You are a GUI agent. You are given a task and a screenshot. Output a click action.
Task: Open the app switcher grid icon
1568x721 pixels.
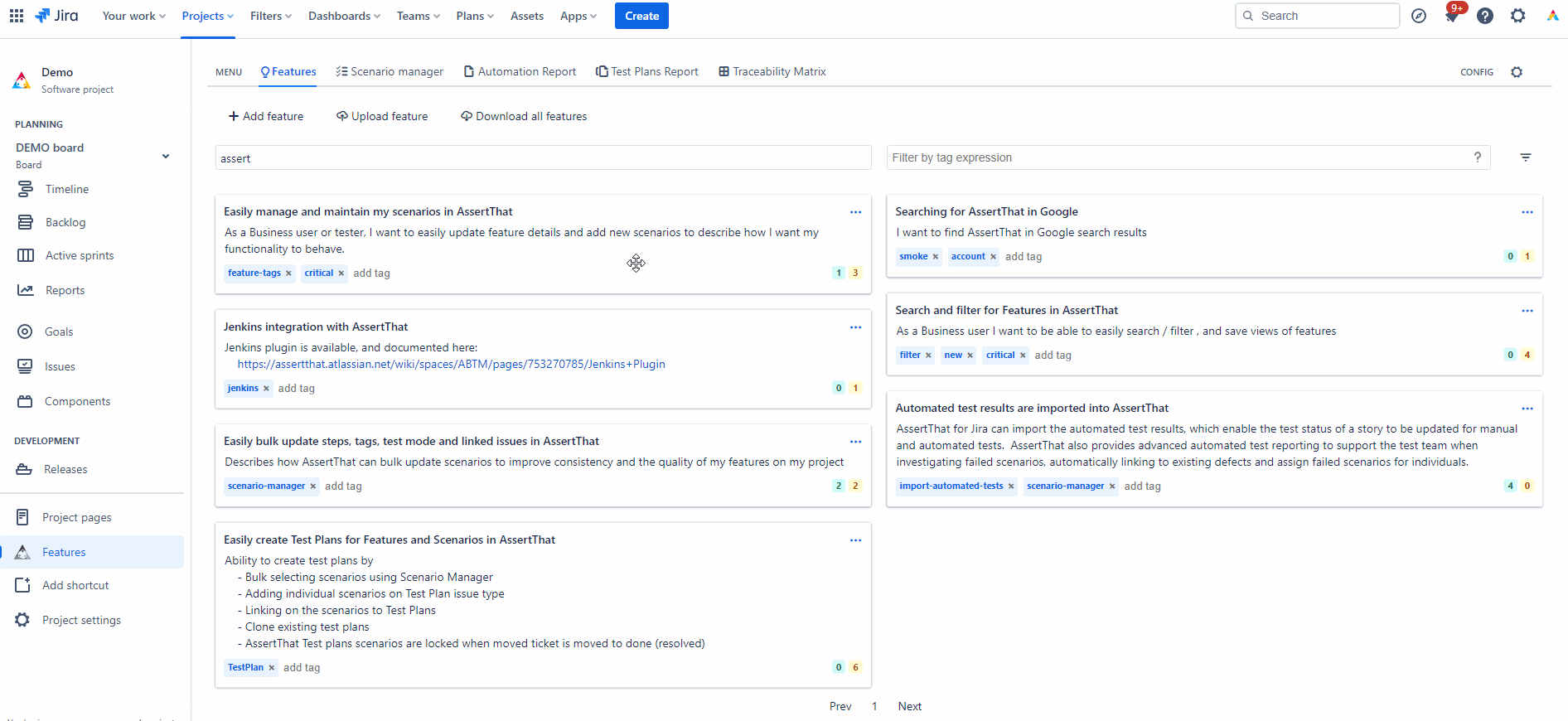click(x=17, y=16)
